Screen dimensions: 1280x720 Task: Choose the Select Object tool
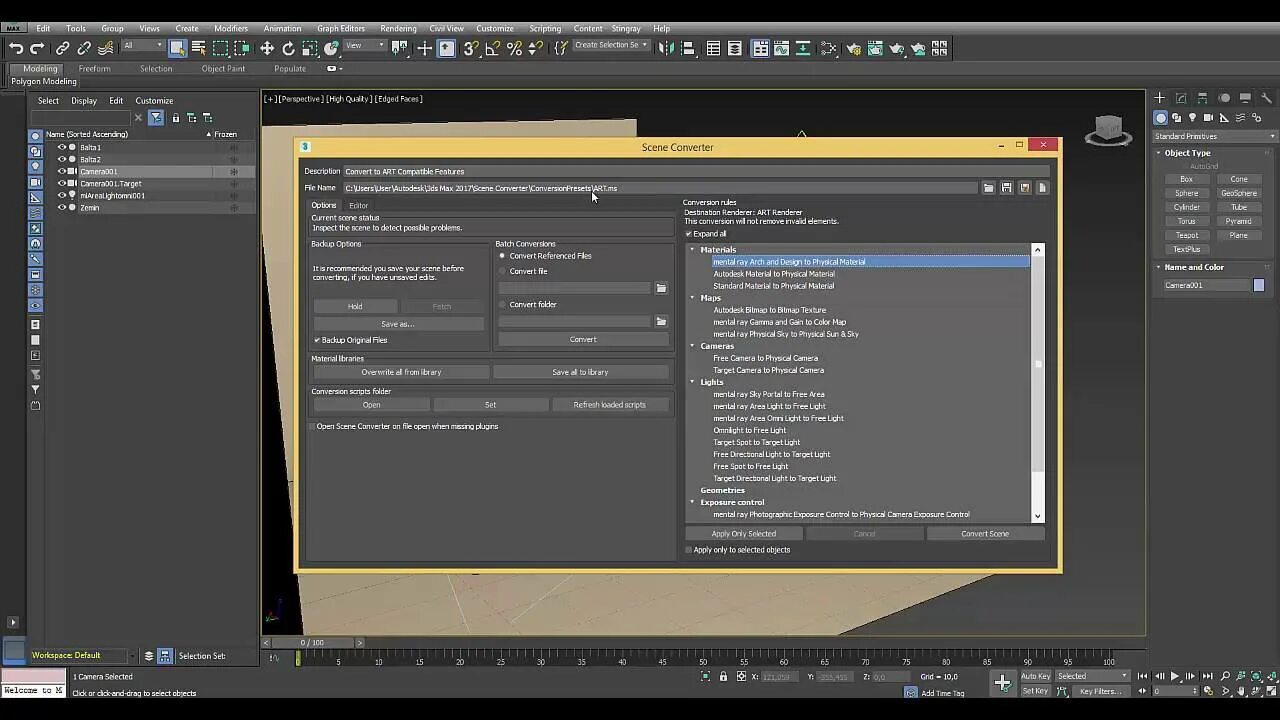(x=177, y=48)
